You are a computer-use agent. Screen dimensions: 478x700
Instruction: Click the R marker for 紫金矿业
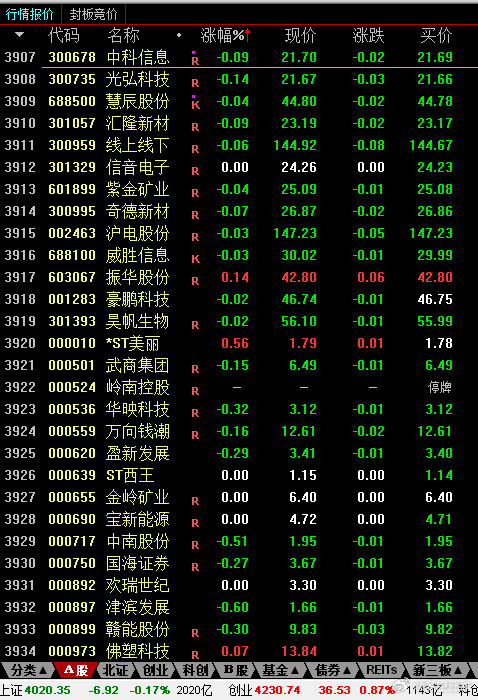point(195,193)
